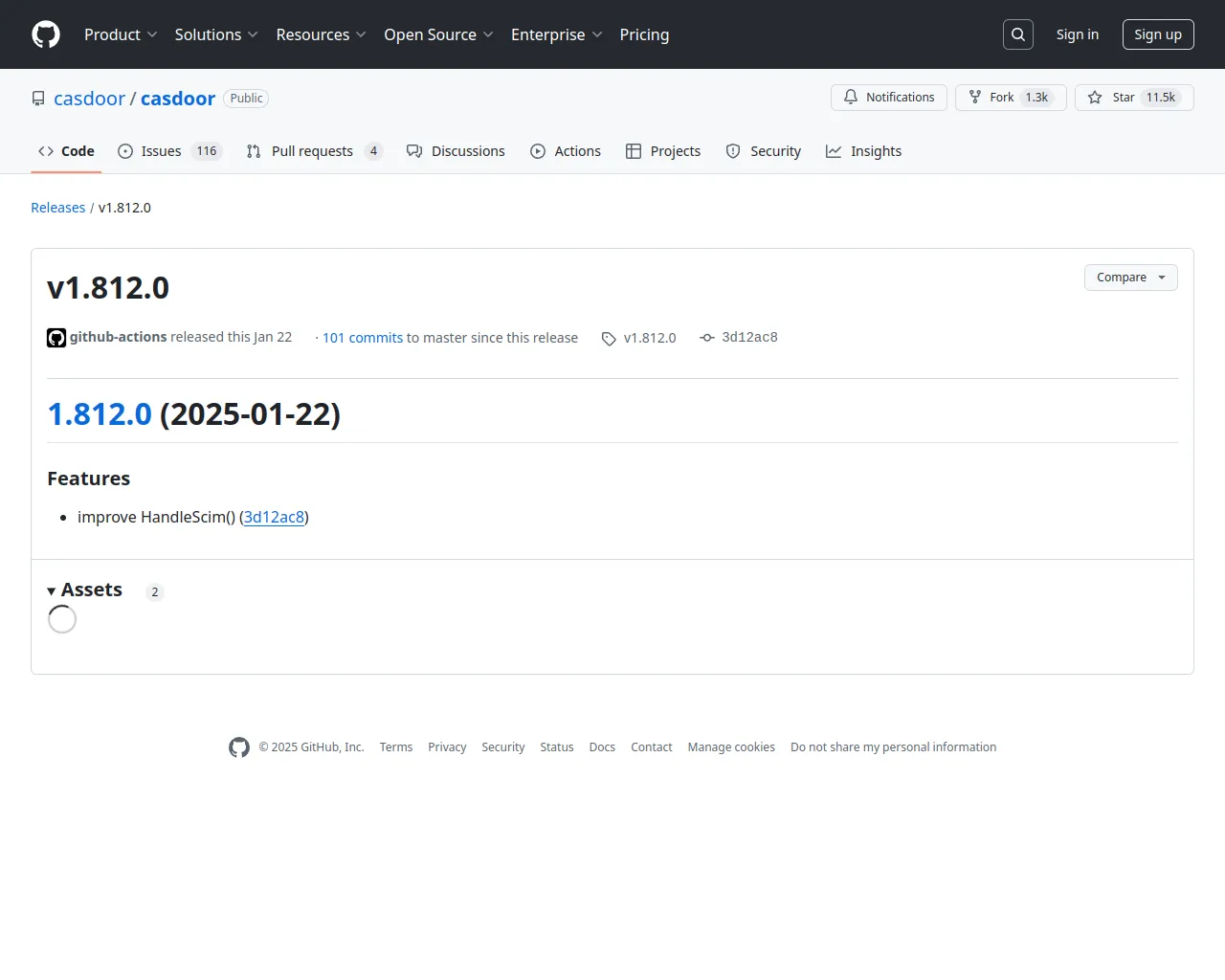Open the footer Status link
Viewport: 1225px width, 980px height.
coord(557,747)
